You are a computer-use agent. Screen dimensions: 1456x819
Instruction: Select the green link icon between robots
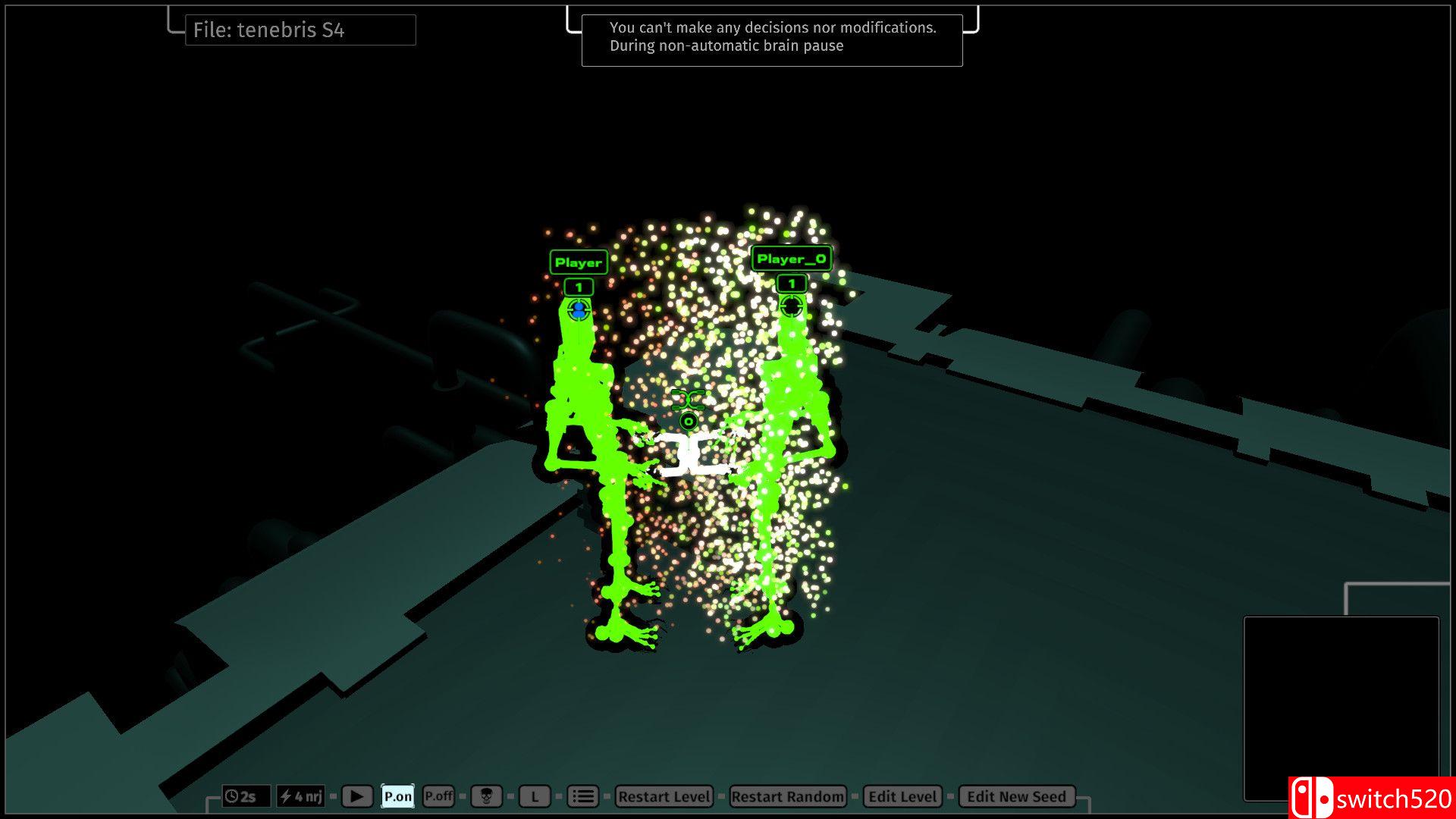click(x=688, y=399)
